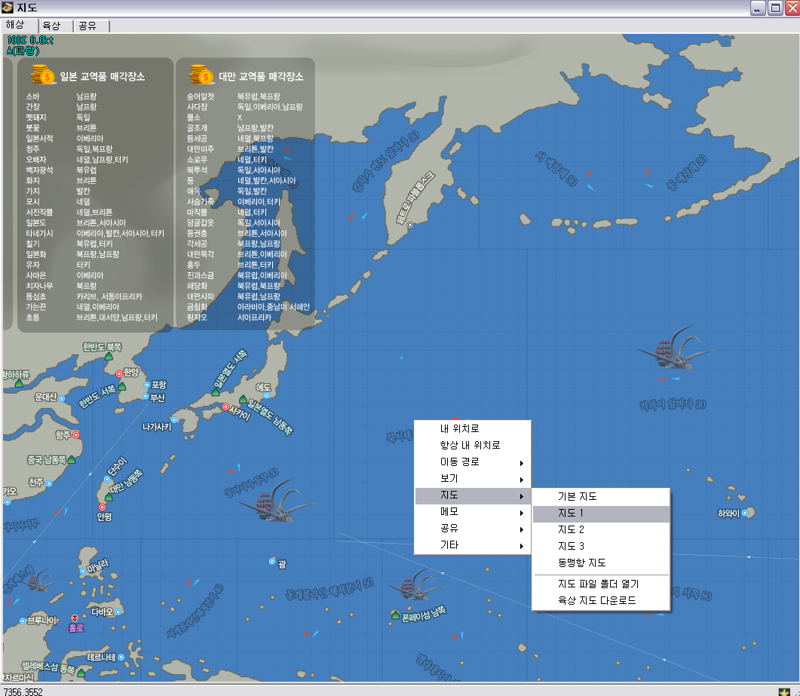
Task: Select 기본 지도 from submenu
Action: click(601, 496)
